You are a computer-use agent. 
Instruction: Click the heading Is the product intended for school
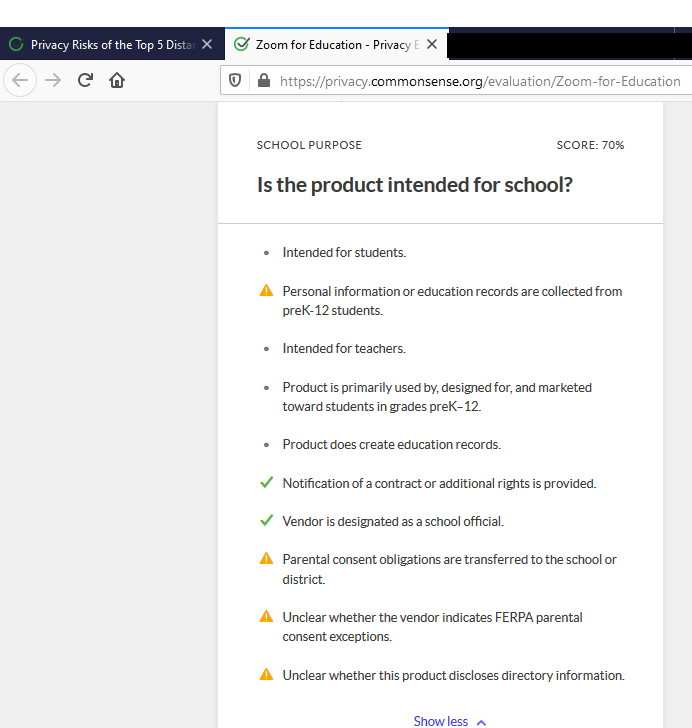[415, 185]
